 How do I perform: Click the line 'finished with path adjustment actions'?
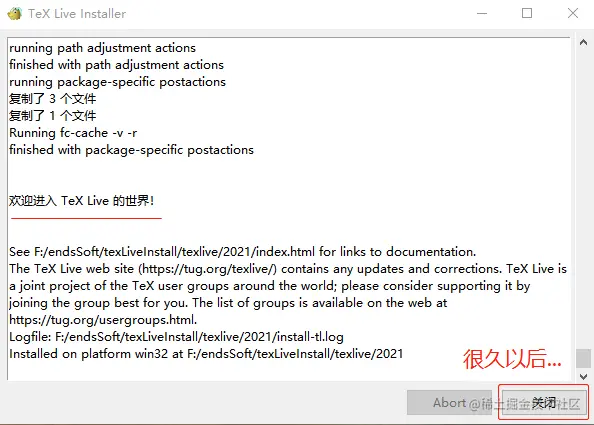point(116,65)
